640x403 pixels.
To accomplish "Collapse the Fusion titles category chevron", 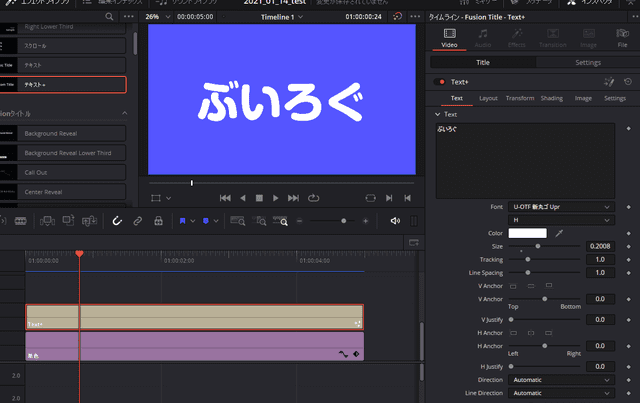I will tap(124, 113).
